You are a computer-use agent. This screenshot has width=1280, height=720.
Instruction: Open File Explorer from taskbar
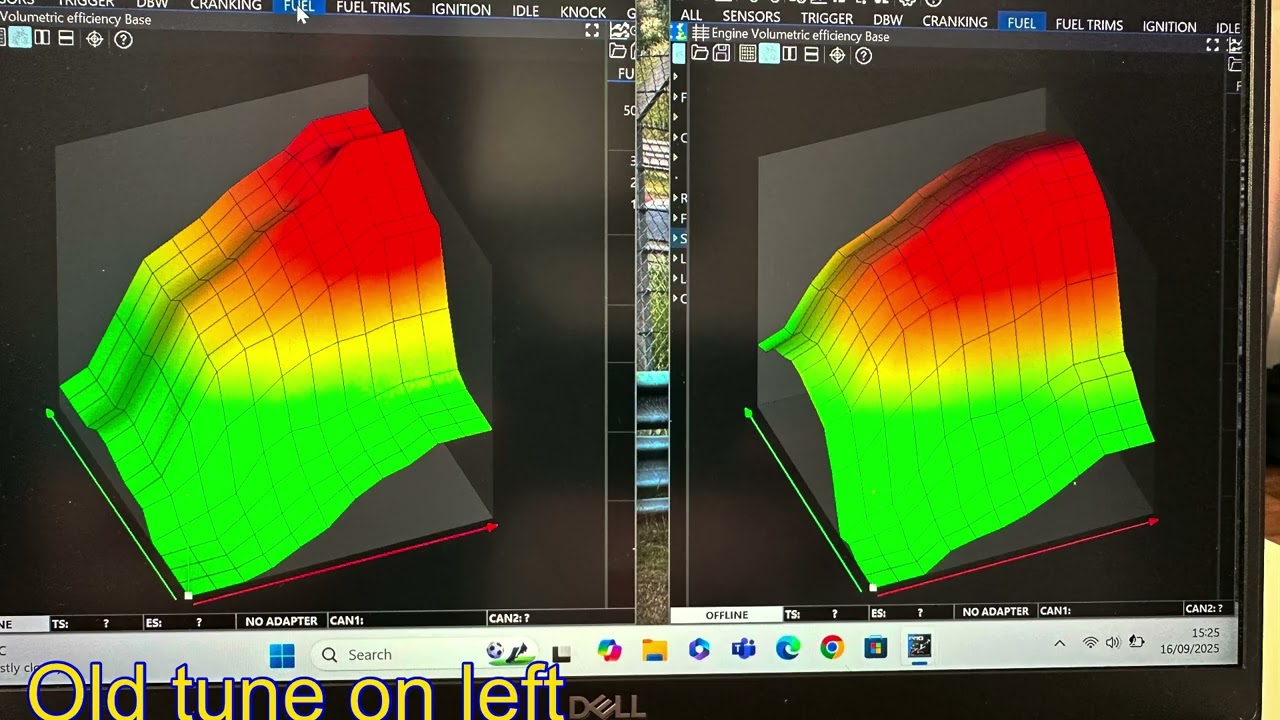[x=654, y=650]
